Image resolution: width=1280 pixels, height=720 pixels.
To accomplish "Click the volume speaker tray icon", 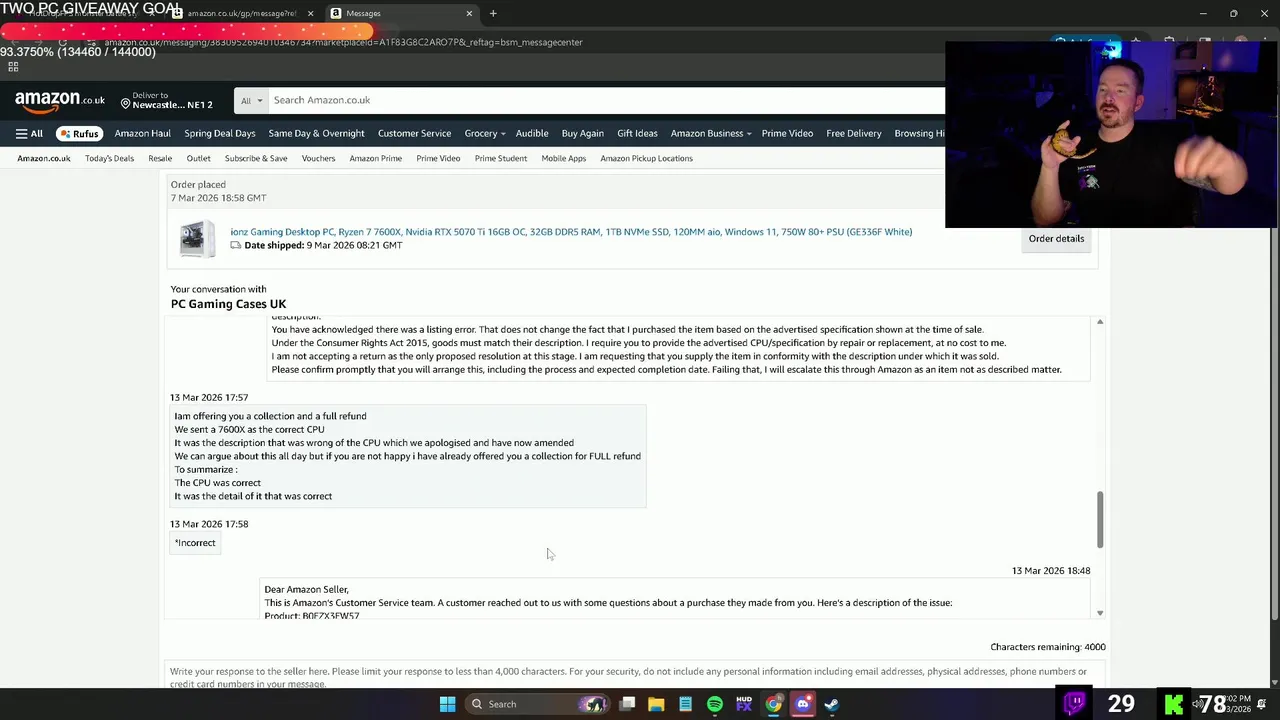I will pos(1196,704).
